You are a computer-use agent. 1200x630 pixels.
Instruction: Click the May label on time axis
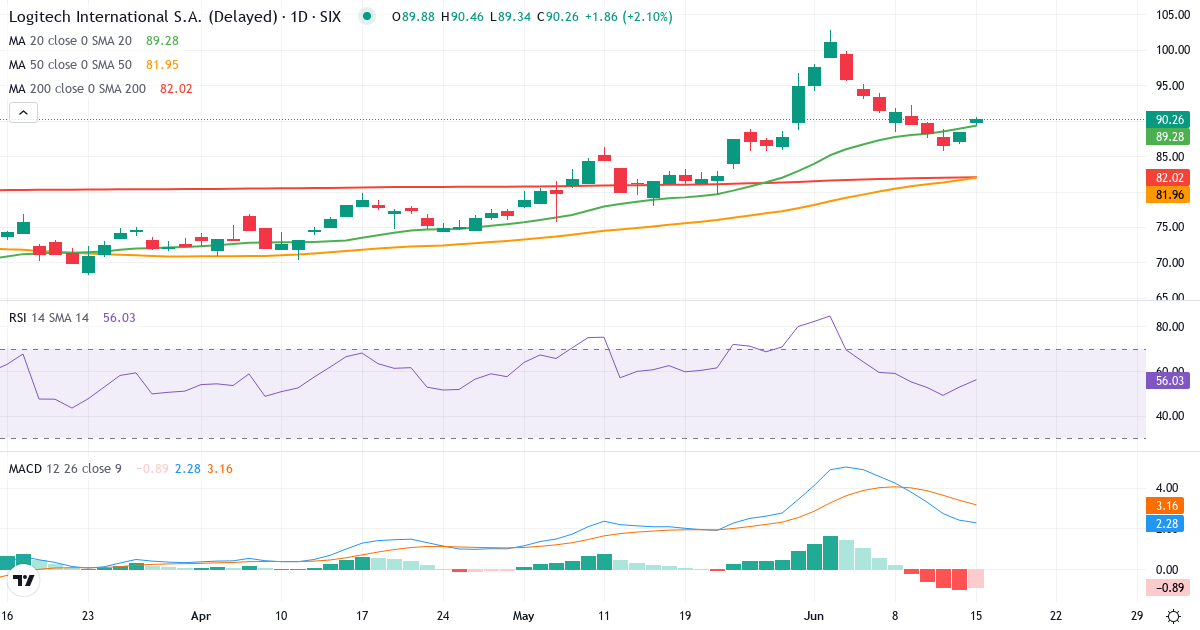[x=523, y=616]
